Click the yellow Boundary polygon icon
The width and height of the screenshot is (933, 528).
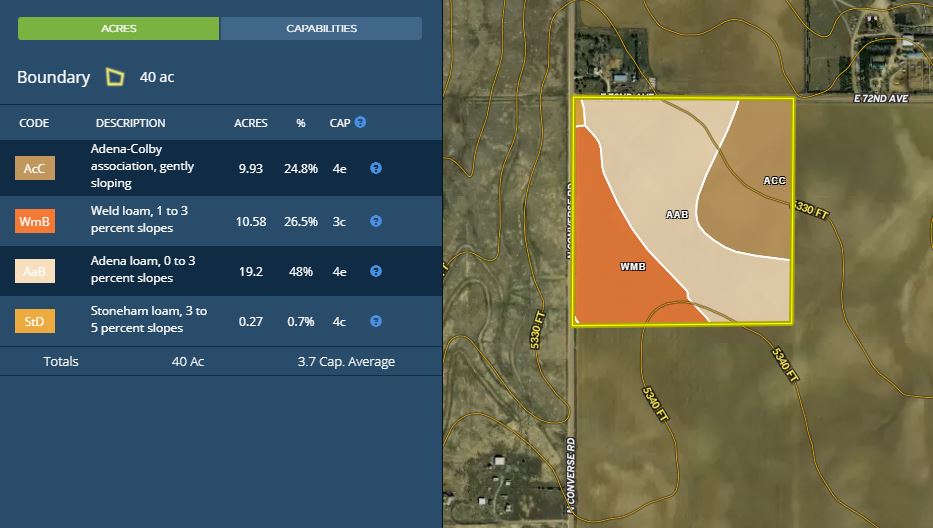117,77
